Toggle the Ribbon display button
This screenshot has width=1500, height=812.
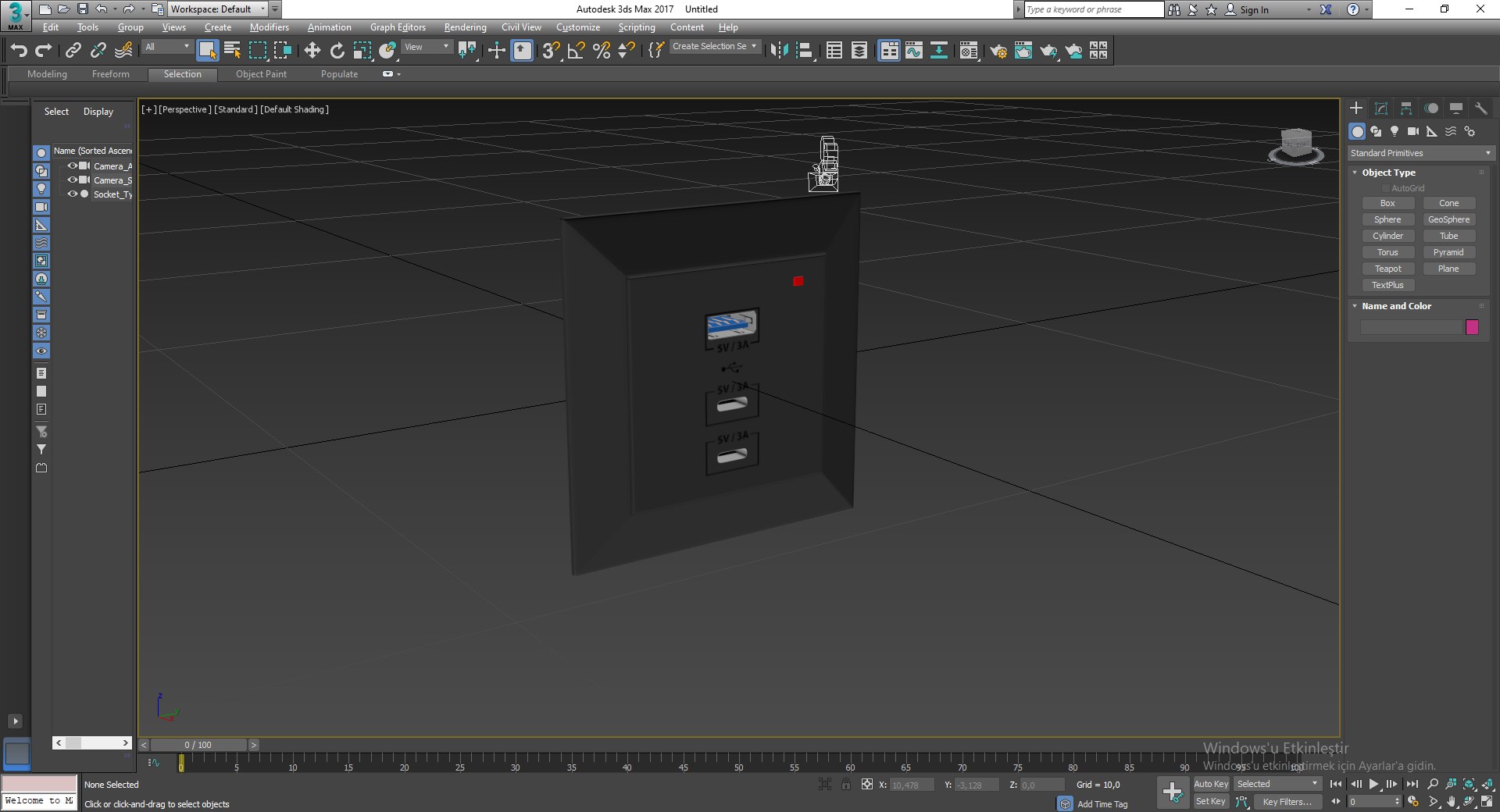[x=889, y=51]
